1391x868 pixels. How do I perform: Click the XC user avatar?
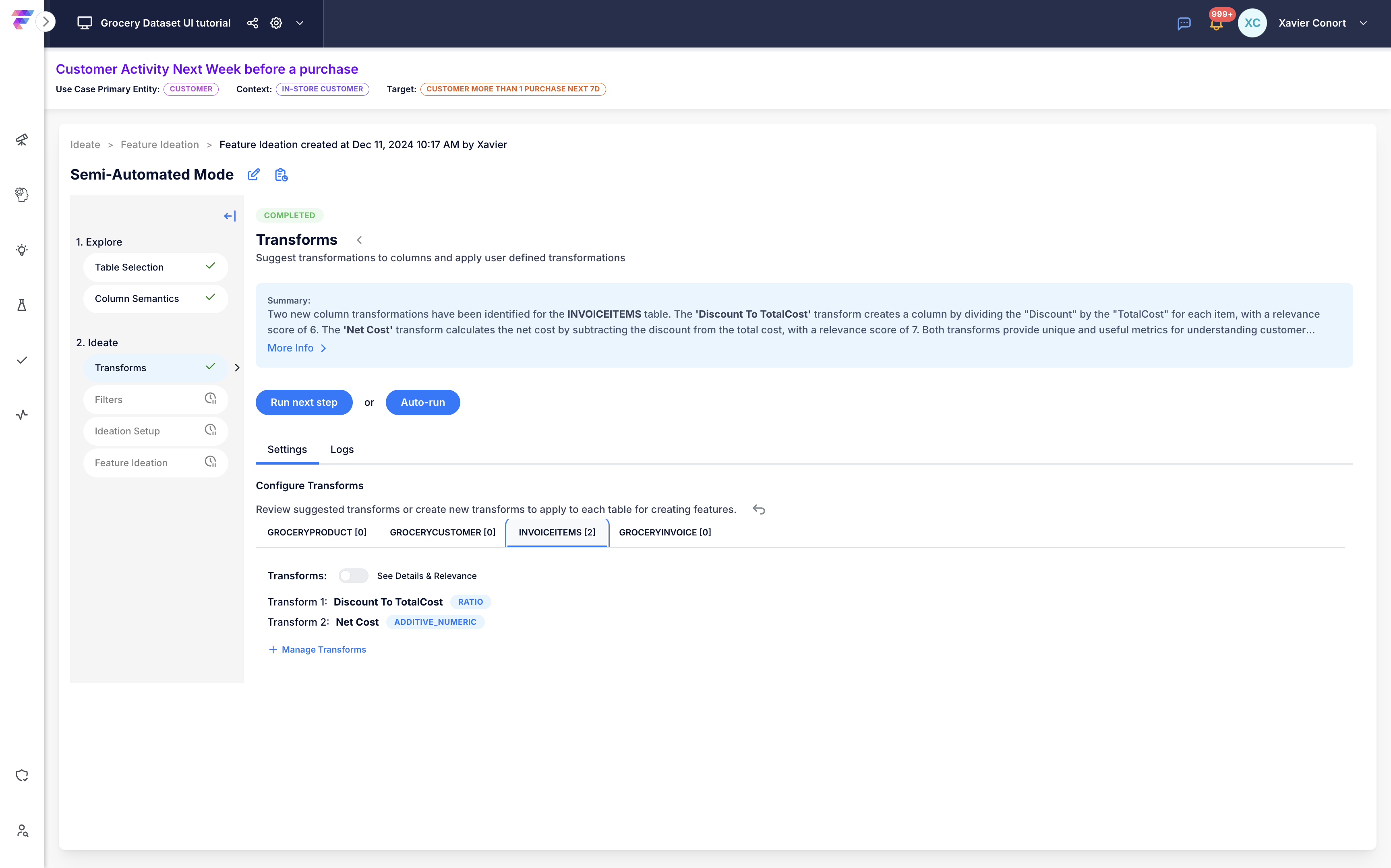pyautogui.click(x=1252, y=23)
